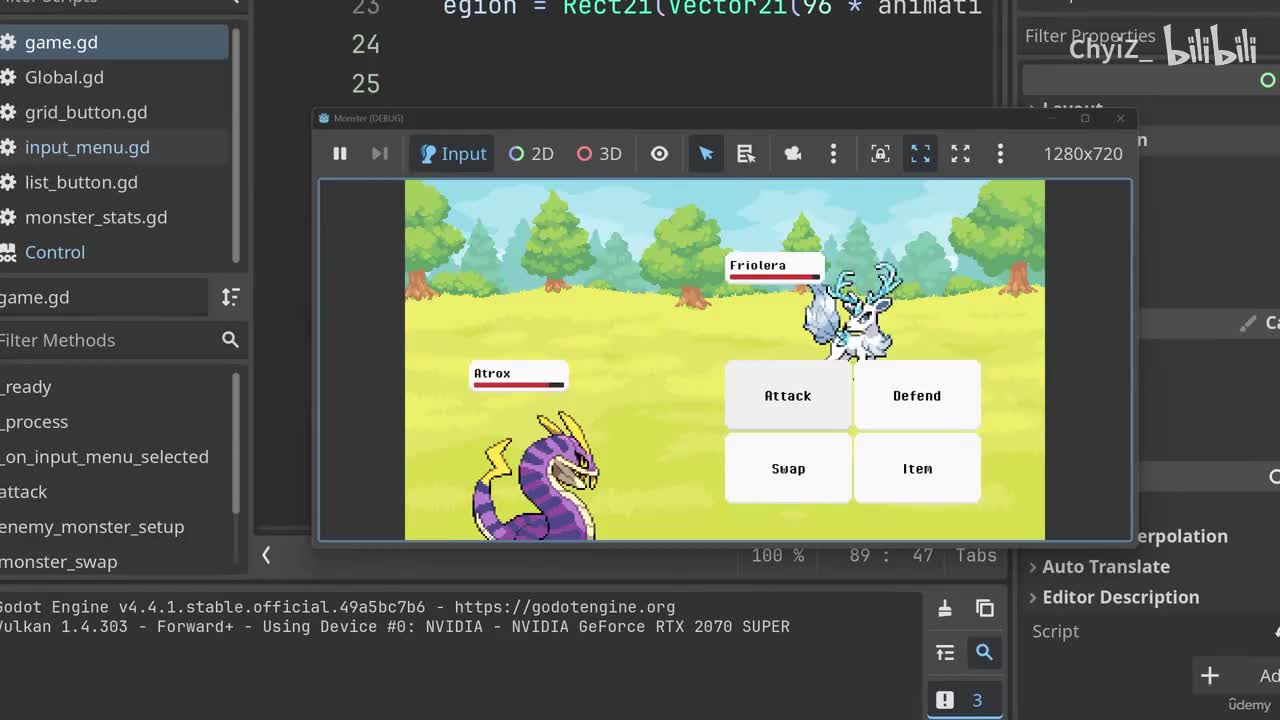Minimize the Monster debug window

click(x=1051, y=118)
